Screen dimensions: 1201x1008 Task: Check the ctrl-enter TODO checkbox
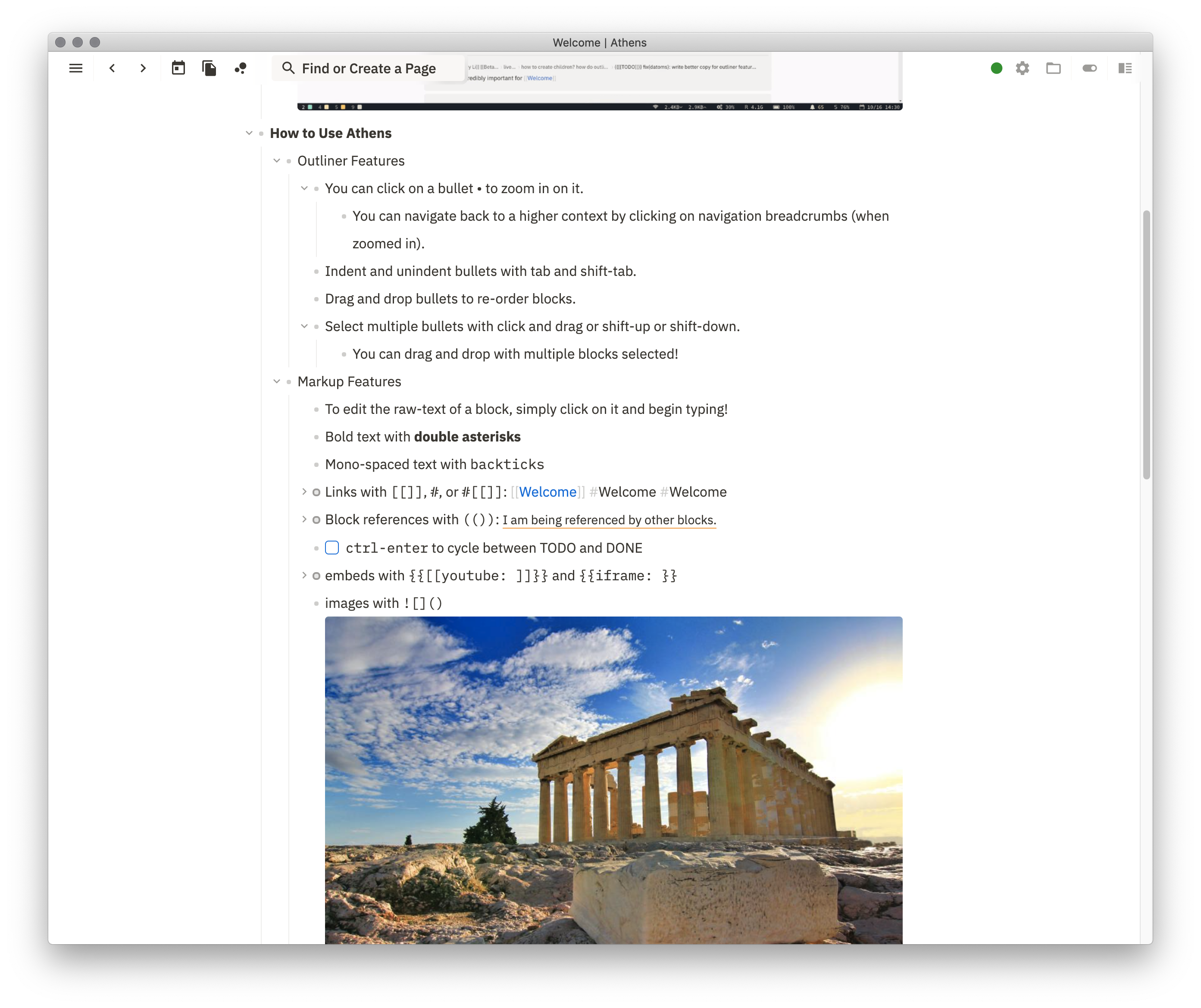[x=332, y=548]
